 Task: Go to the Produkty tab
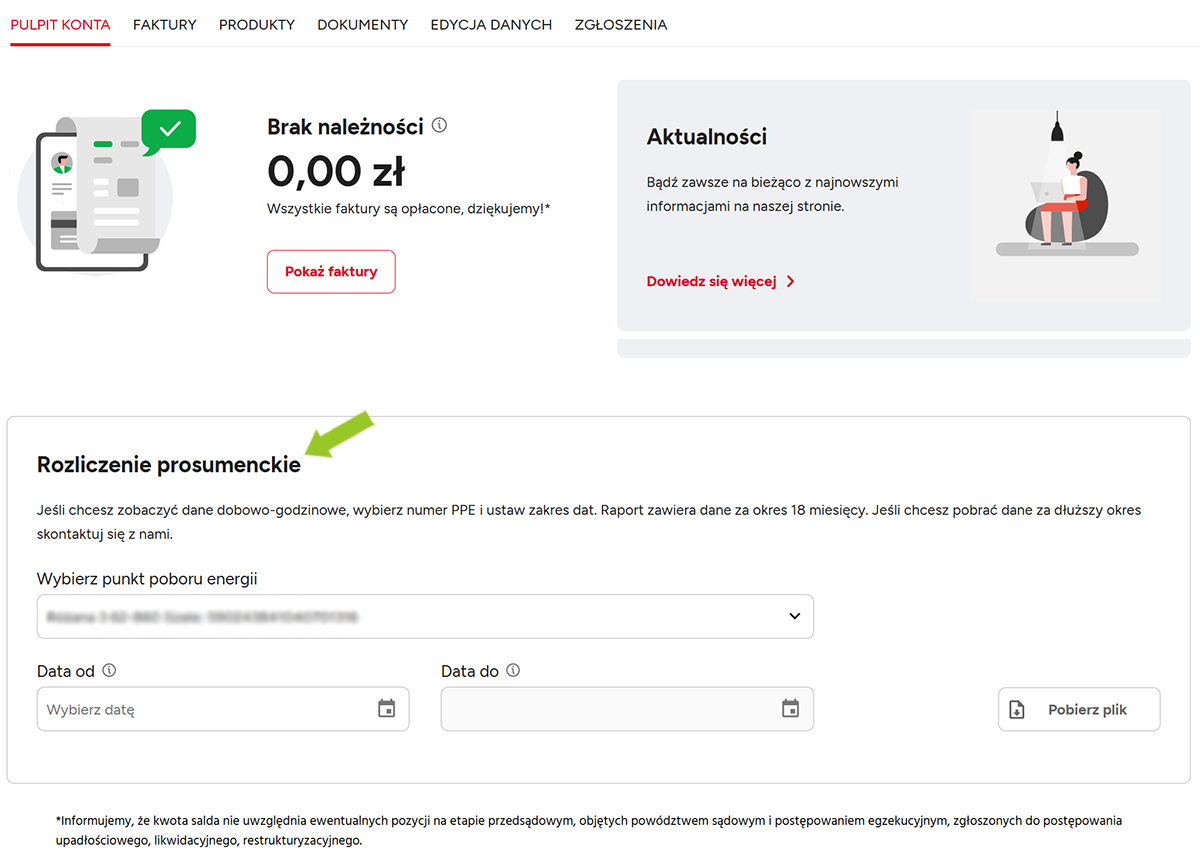257,25
